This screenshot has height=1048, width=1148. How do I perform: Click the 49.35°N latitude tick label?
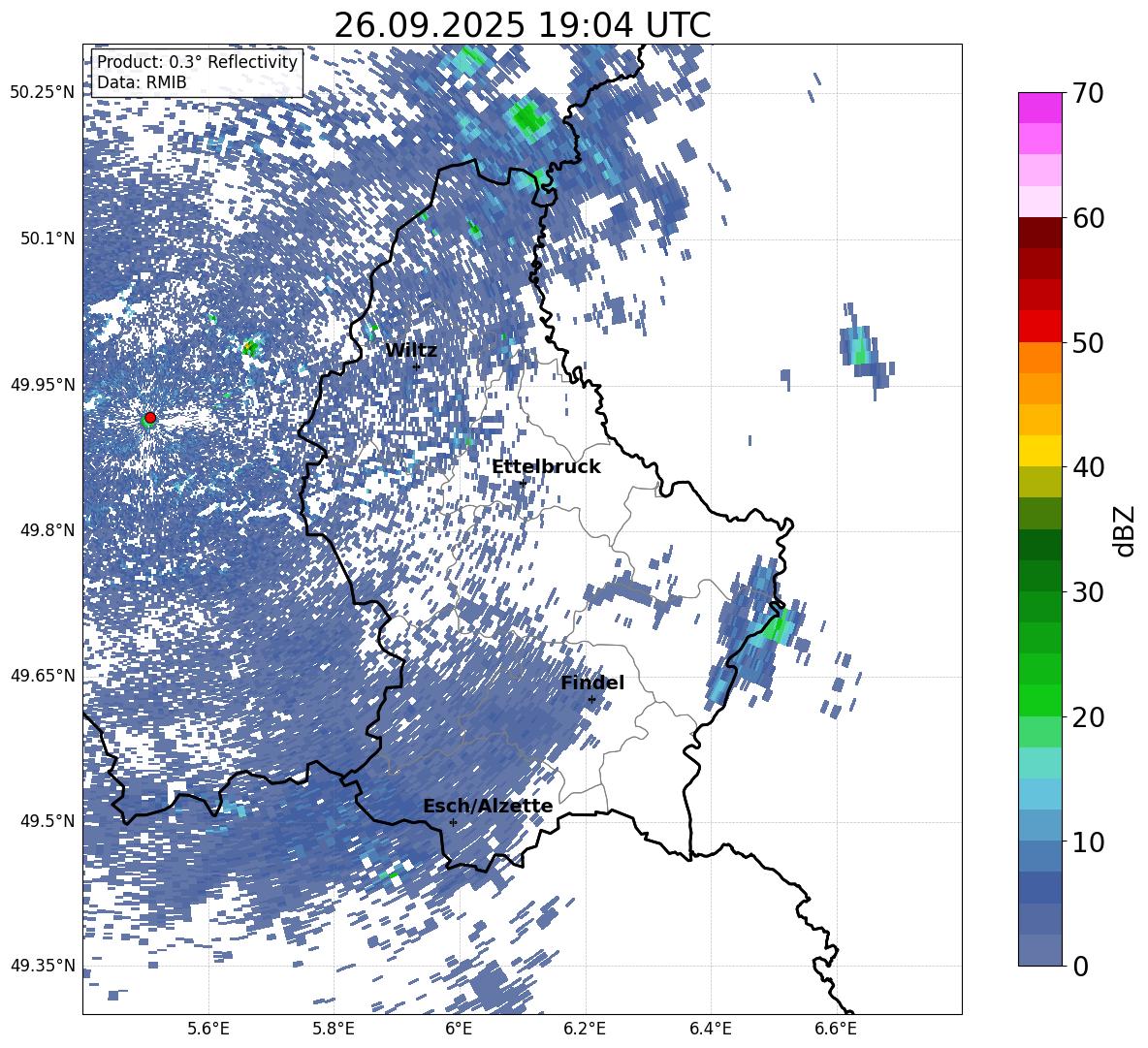(43, 966)
